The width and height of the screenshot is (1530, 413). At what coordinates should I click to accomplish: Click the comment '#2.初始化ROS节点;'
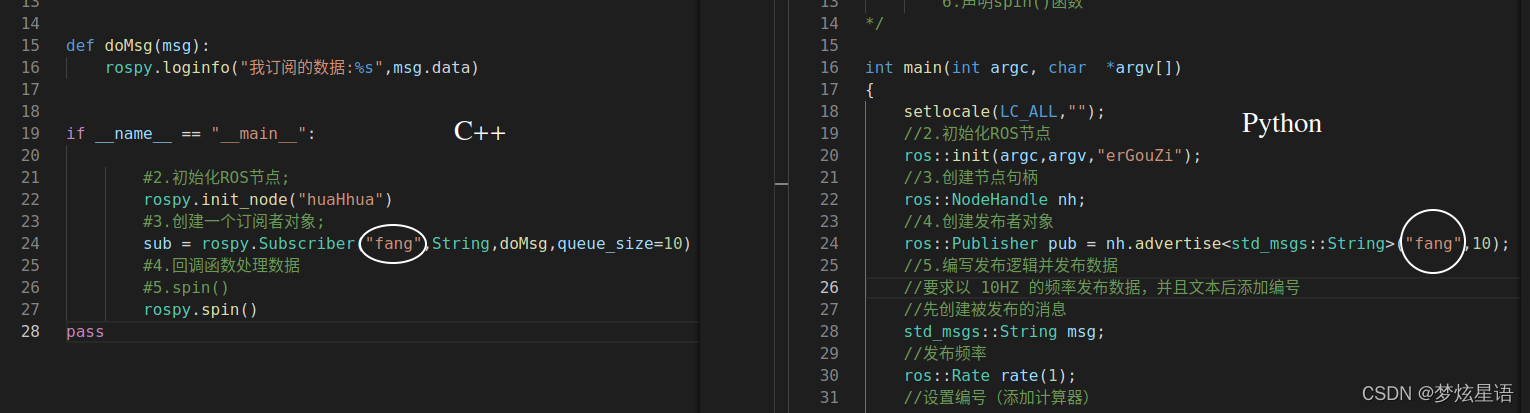coord(217,178)
